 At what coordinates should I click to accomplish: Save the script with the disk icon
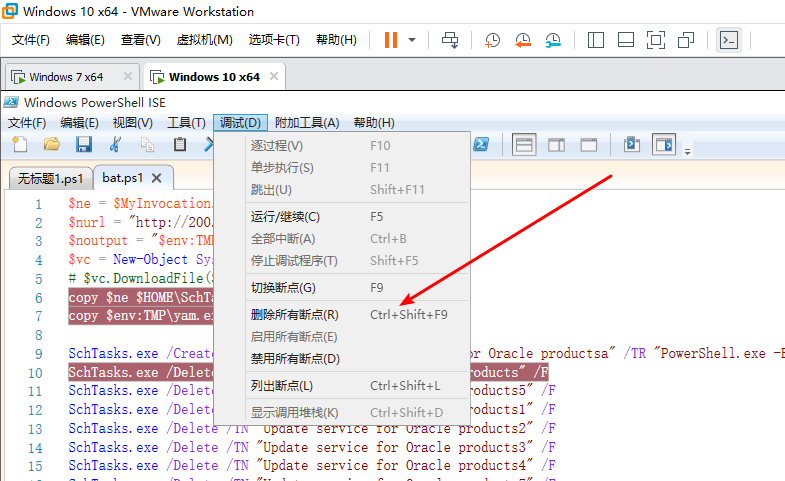(x=84, y=145)
